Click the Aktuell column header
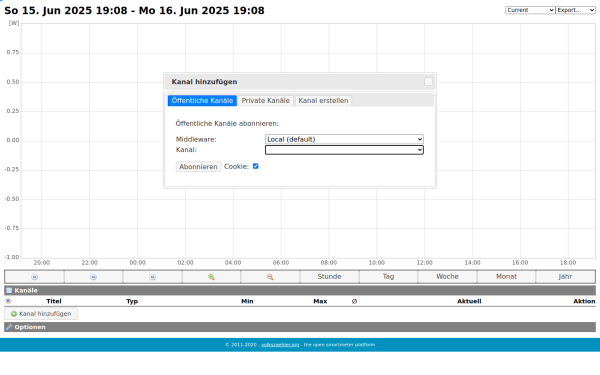The width and height of the screenshot is (600, 375). (x=469, y=301)
